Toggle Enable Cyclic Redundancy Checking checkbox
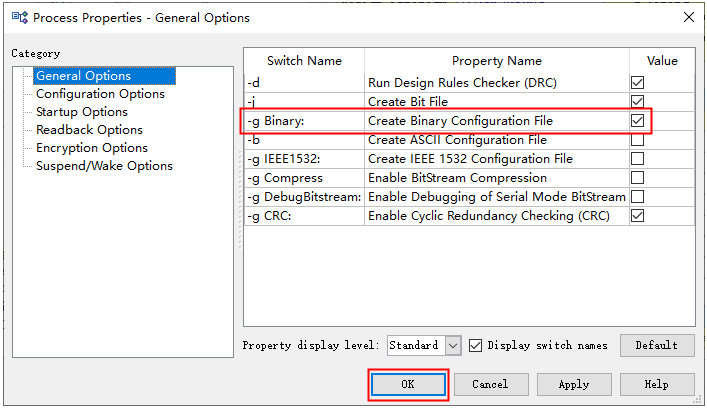 click(637, 216)
